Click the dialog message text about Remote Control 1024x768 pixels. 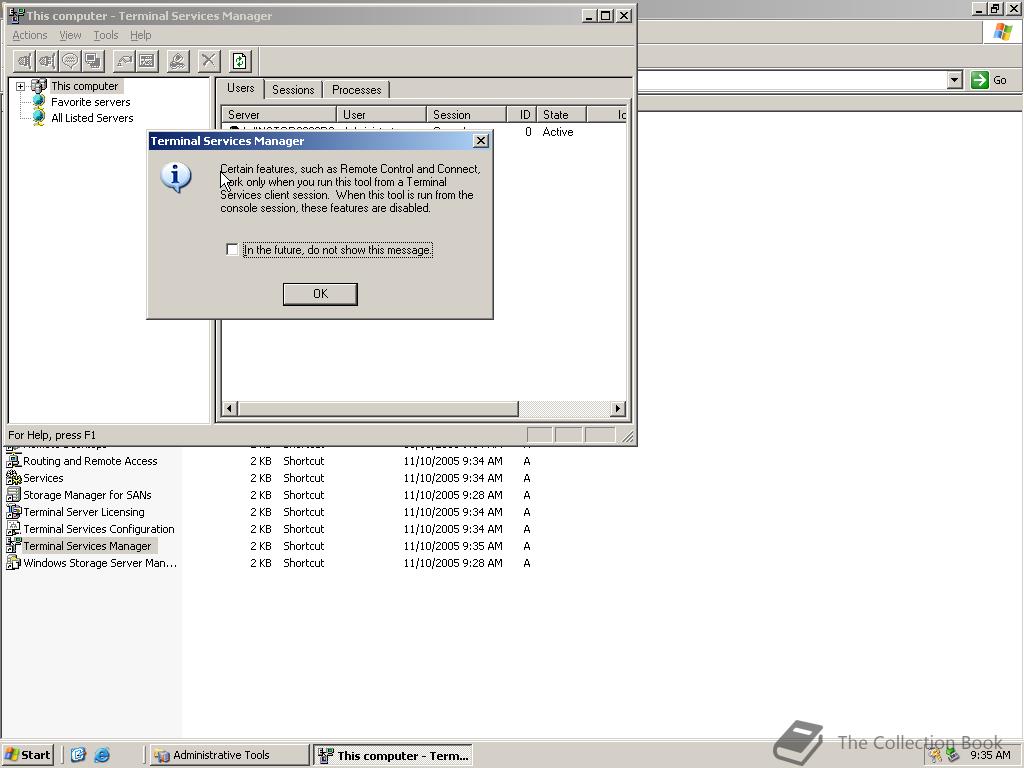click(x=350, y=189)
